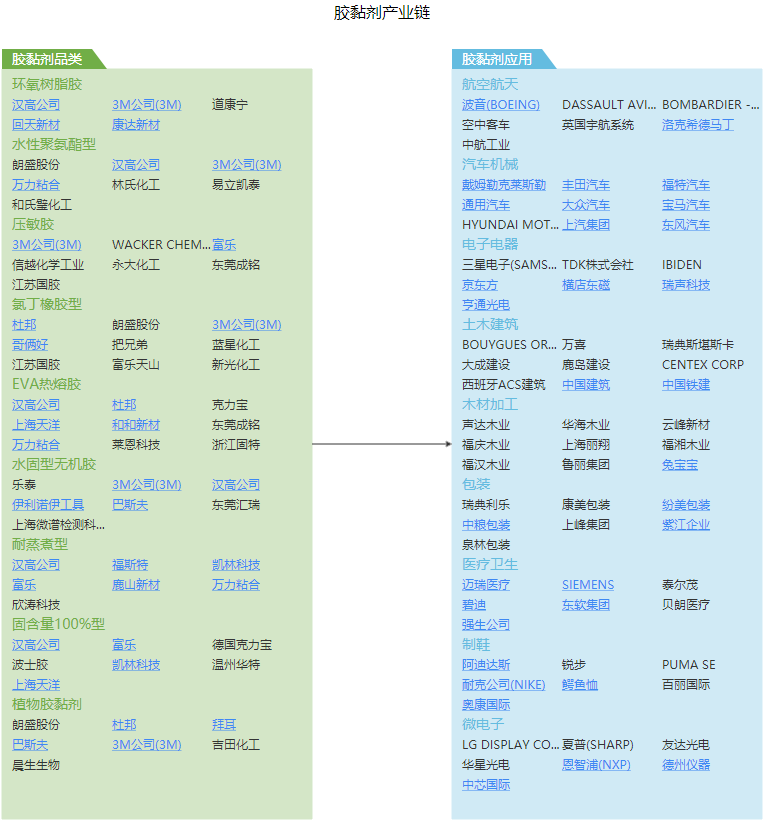This screenshot has height=825, width=766.
Task: Open the 丰田汽车 link
Action: point(586,185)
